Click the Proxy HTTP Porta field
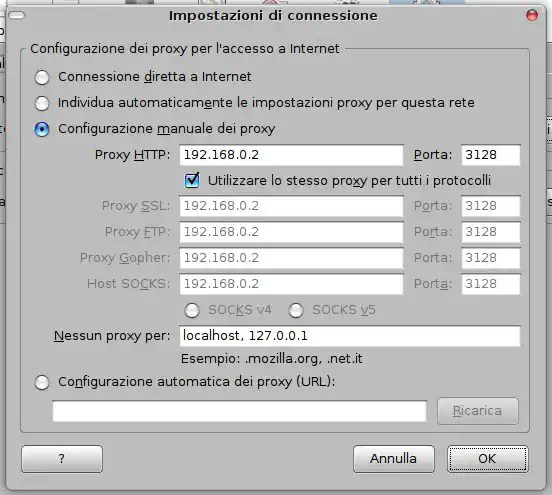 tap(491, 155)
